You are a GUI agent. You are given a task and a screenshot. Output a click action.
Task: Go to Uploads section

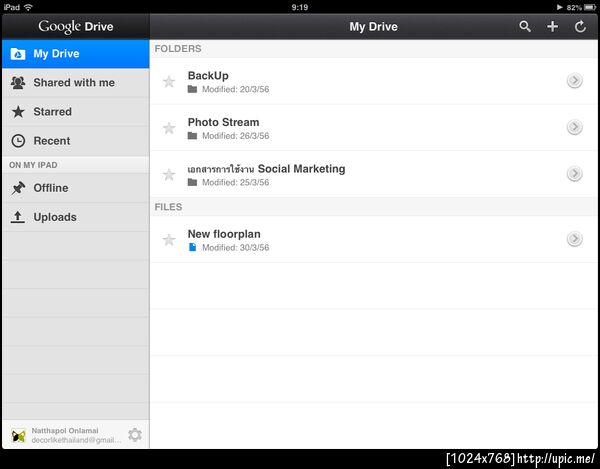(76, 217)
